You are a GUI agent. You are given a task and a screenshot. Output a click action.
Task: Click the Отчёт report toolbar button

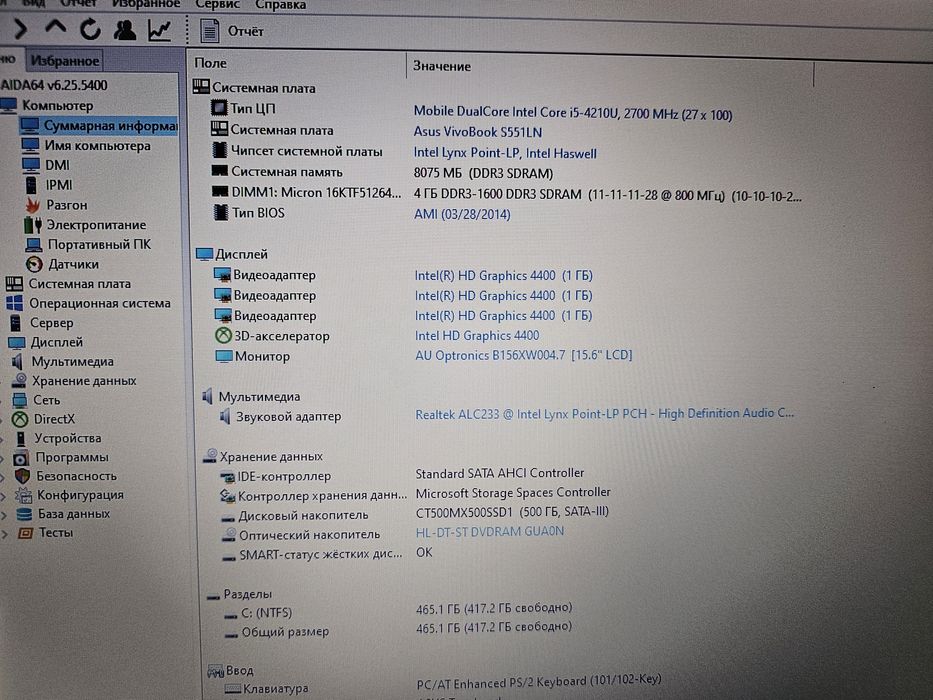coord(232,31)
